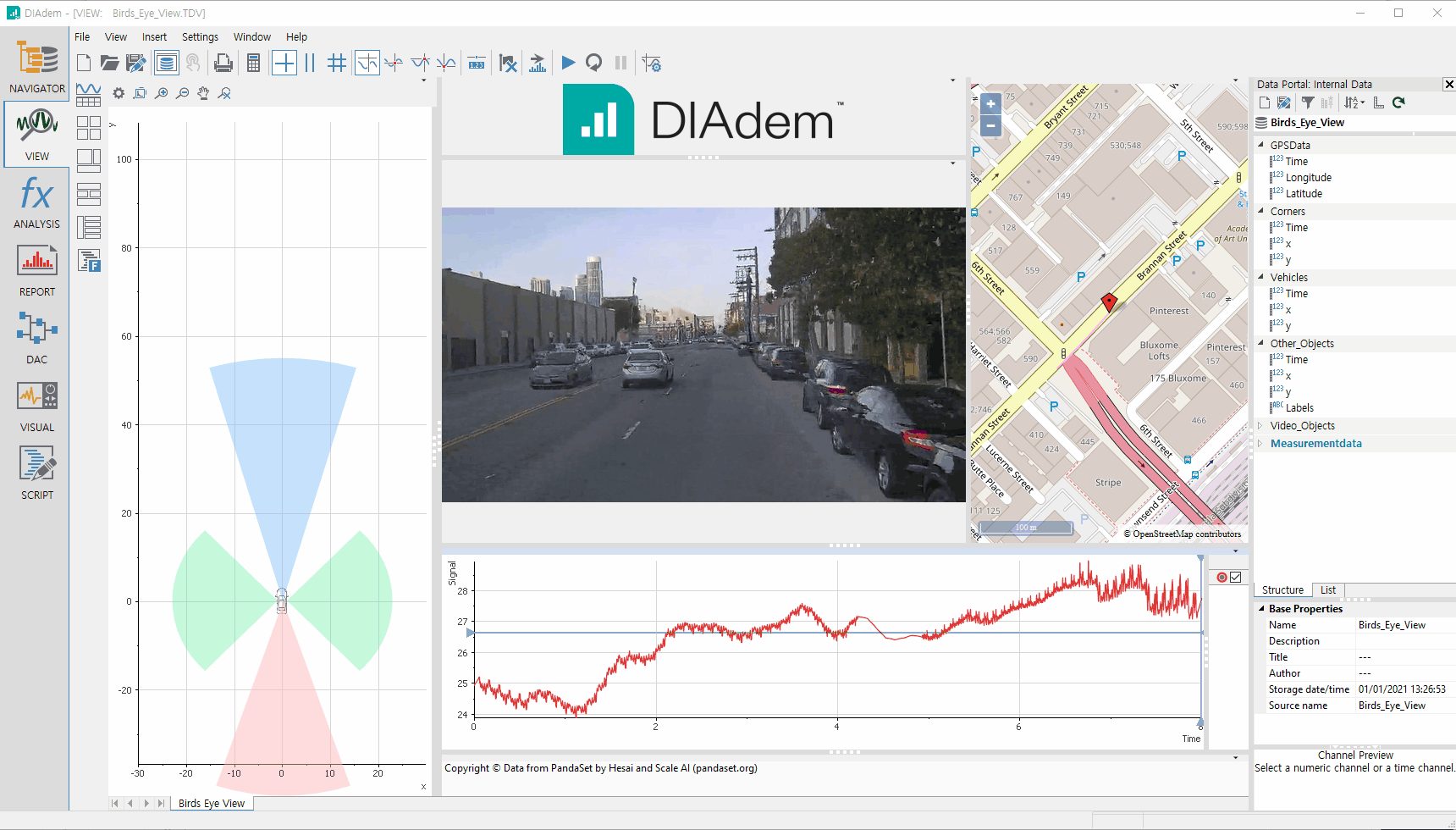Click the cursor handle atop signal chart
This screenshot has width=1456, height=830.
pyautogui.click(x=1200, y=558)
